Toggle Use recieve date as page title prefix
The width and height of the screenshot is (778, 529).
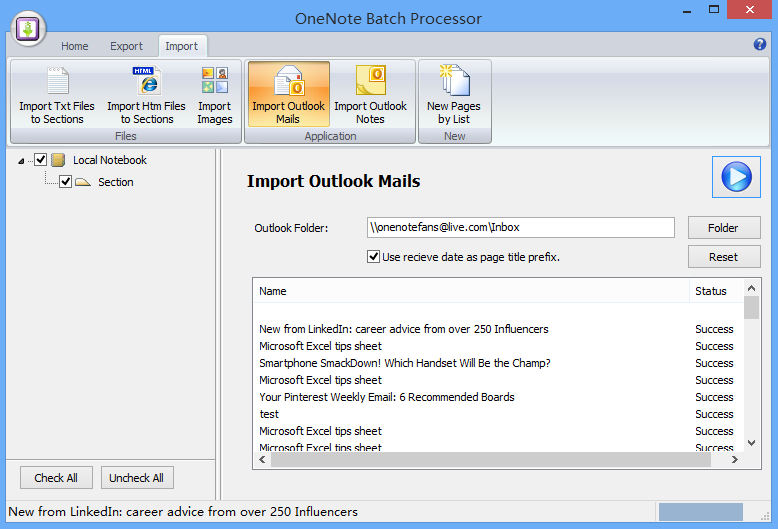[x=373, y=257]
